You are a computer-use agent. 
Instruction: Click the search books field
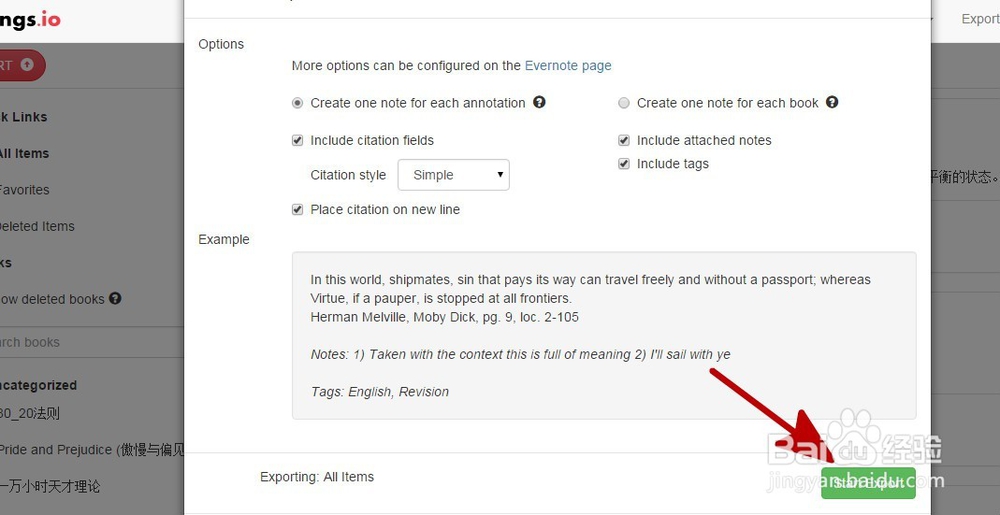(60, 342)
